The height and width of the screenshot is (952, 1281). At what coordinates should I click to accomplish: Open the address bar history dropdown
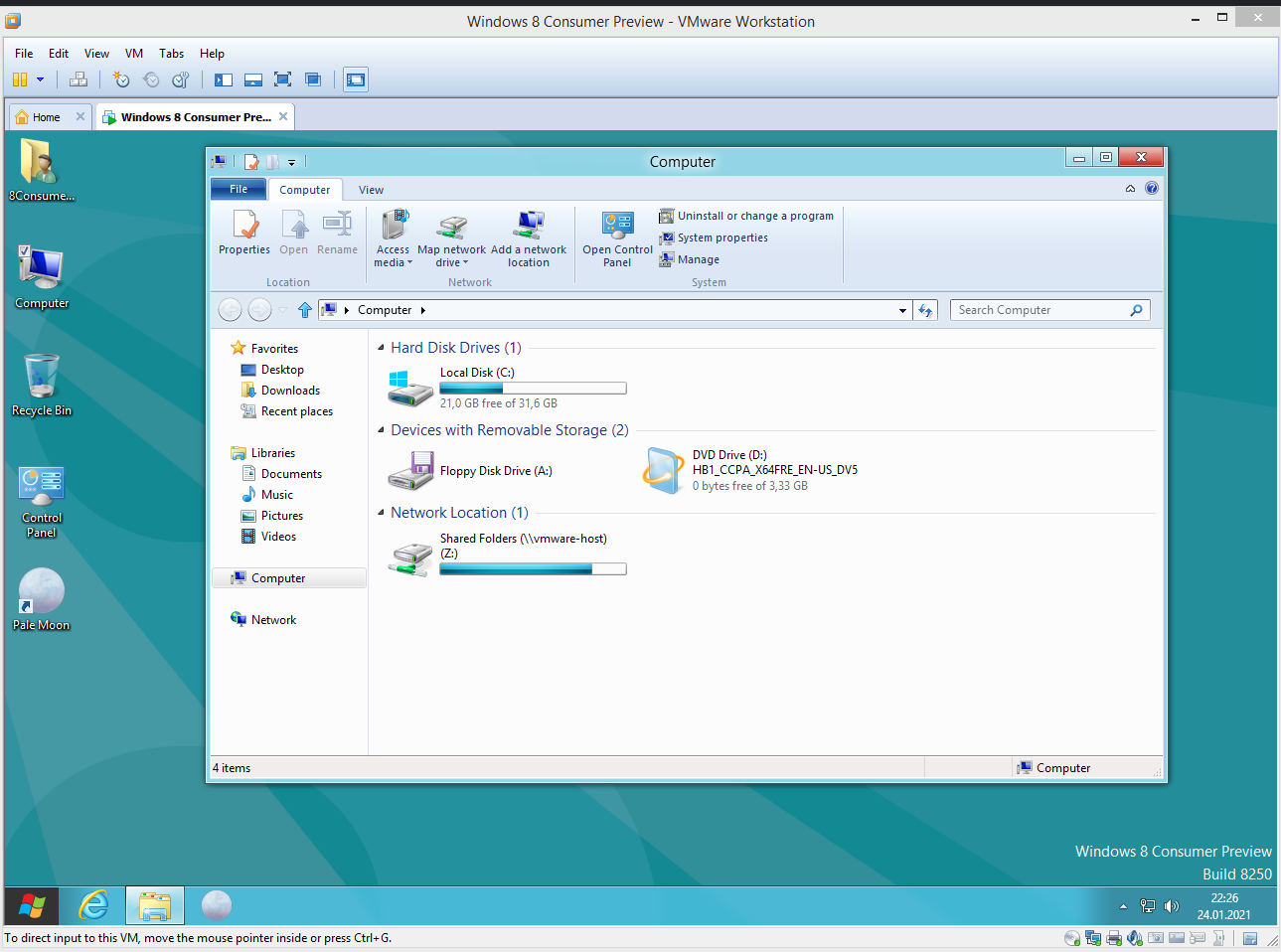click(902, 310)
